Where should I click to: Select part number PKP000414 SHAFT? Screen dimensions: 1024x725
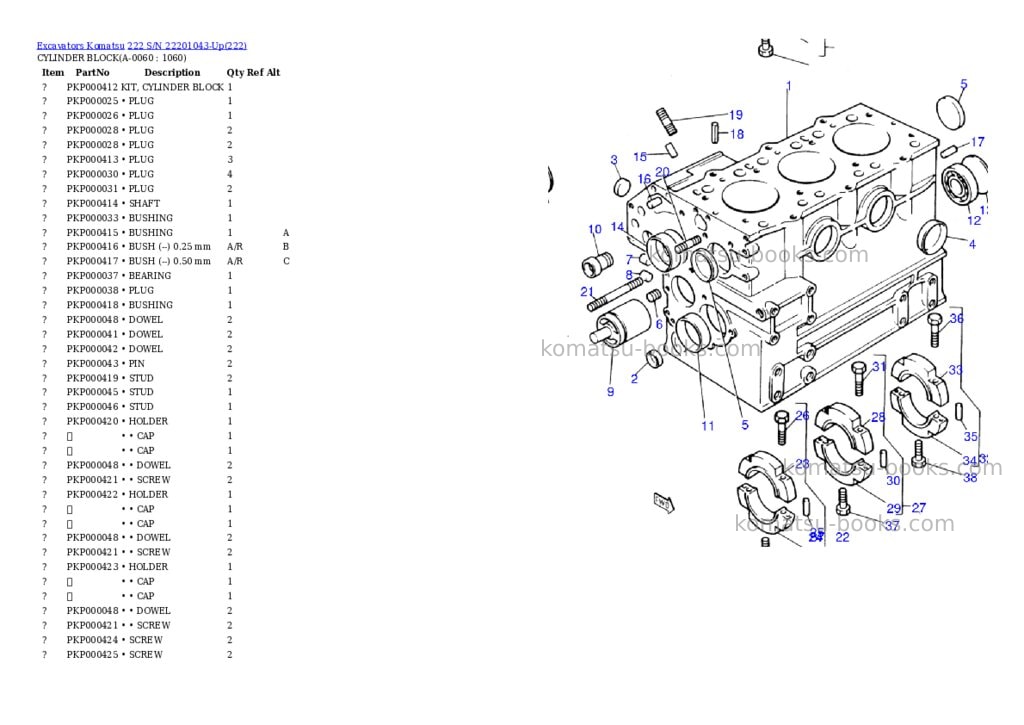coord(113,203)
